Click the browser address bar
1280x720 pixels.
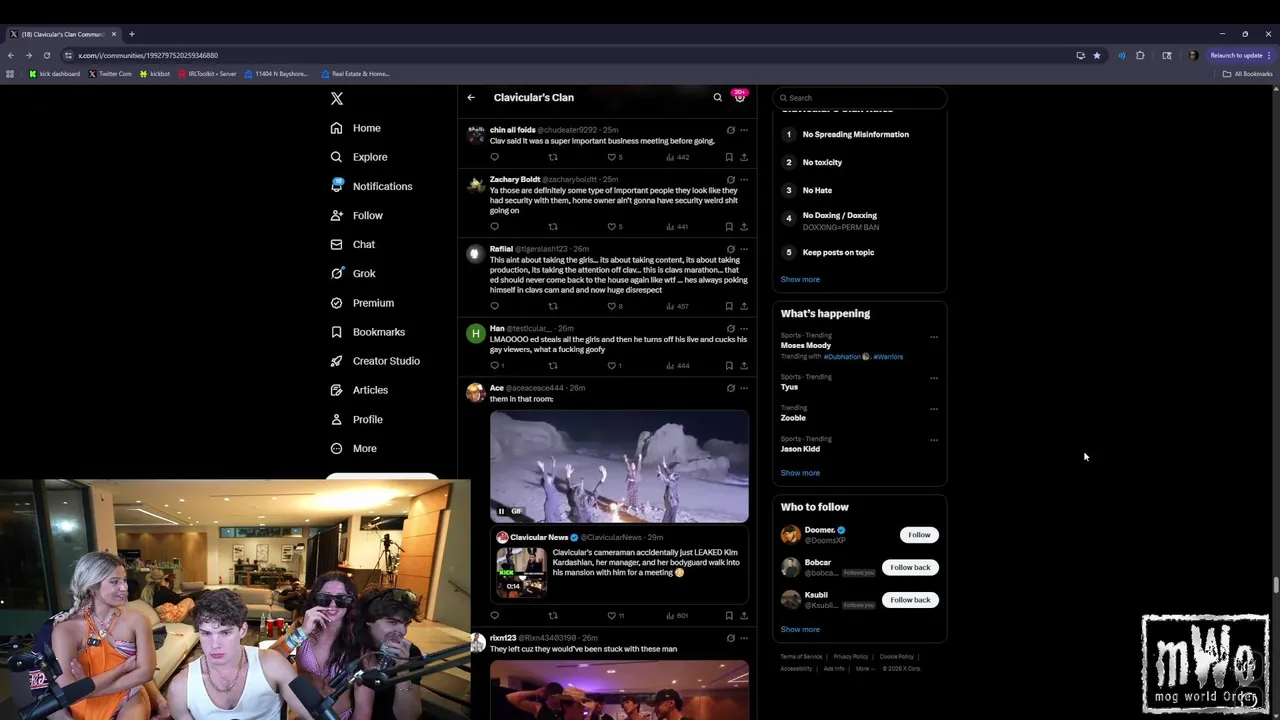coord(570,55)
